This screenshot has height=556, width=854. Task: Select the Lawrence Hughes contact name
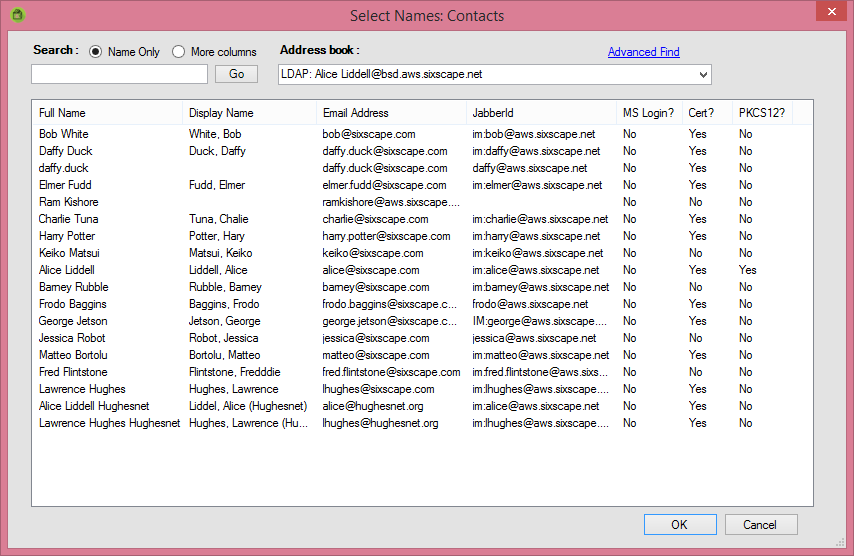click(x=82, y=389)
